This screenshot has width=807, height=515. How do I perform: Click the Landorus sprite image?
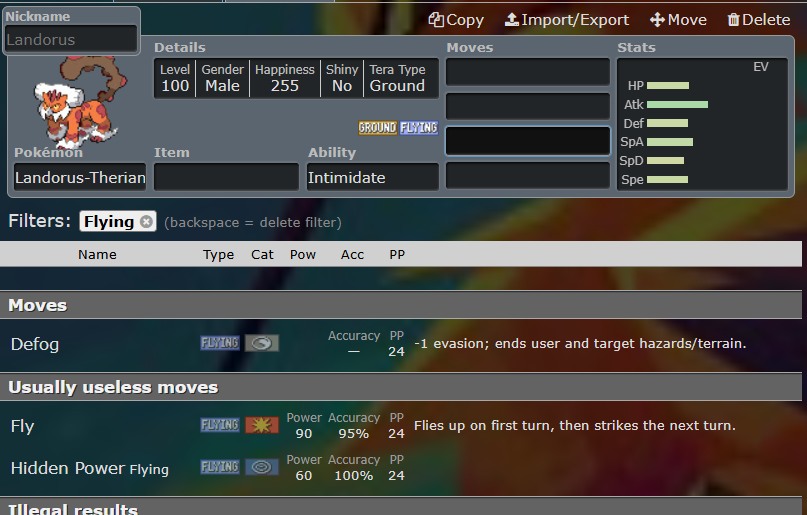[80, 101]
